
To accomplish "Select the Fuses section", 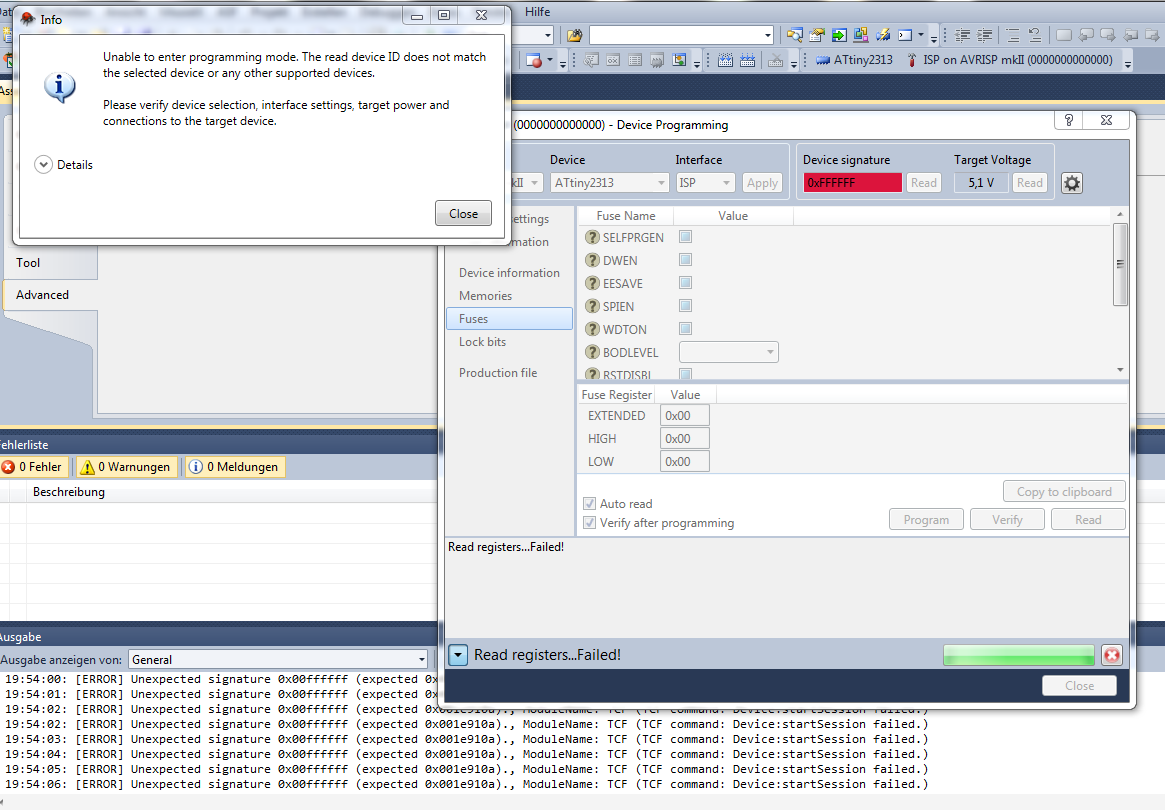I will click(509, 319).
